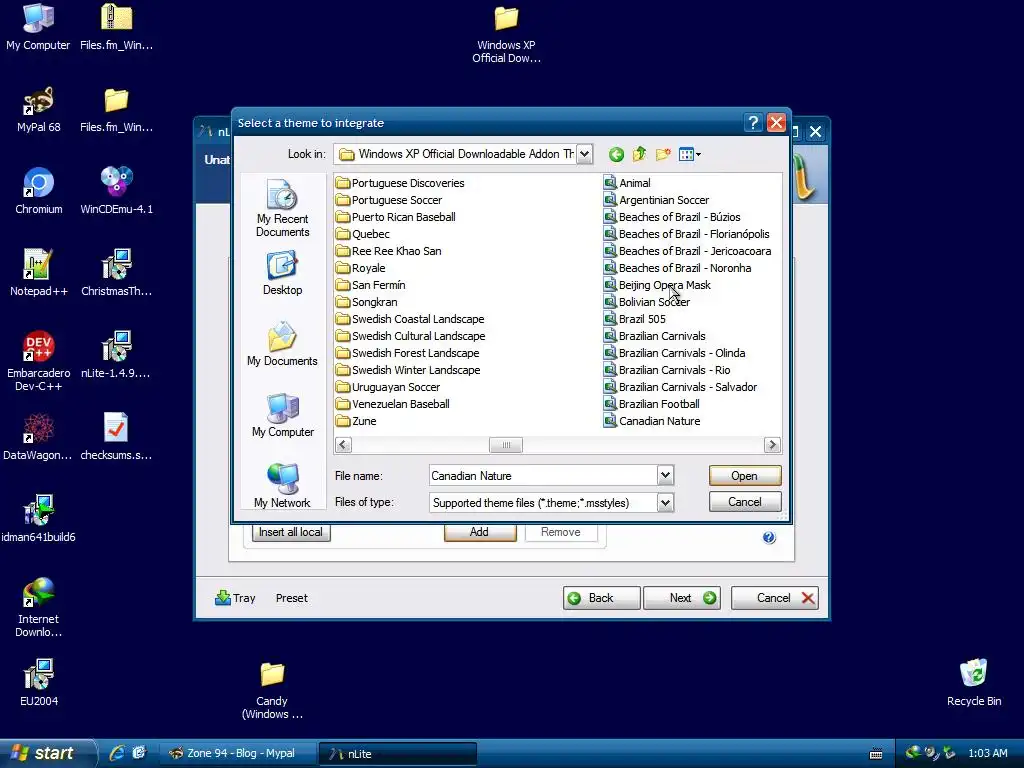Select the Beijing Opera Mask theme

coord(657,285)
